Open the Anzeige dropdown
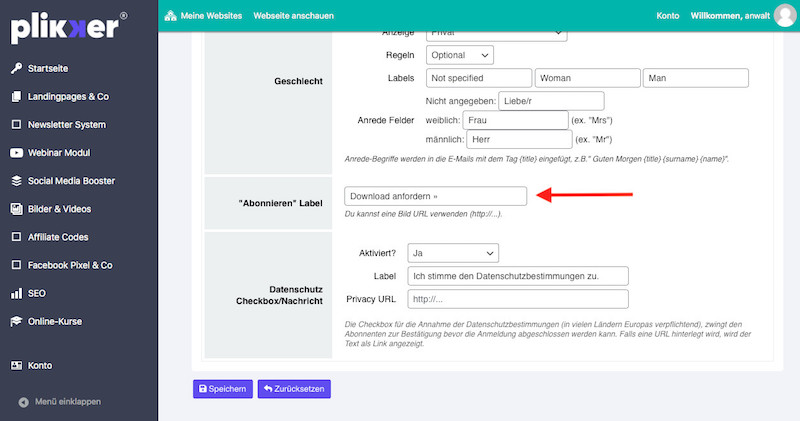 496,33
